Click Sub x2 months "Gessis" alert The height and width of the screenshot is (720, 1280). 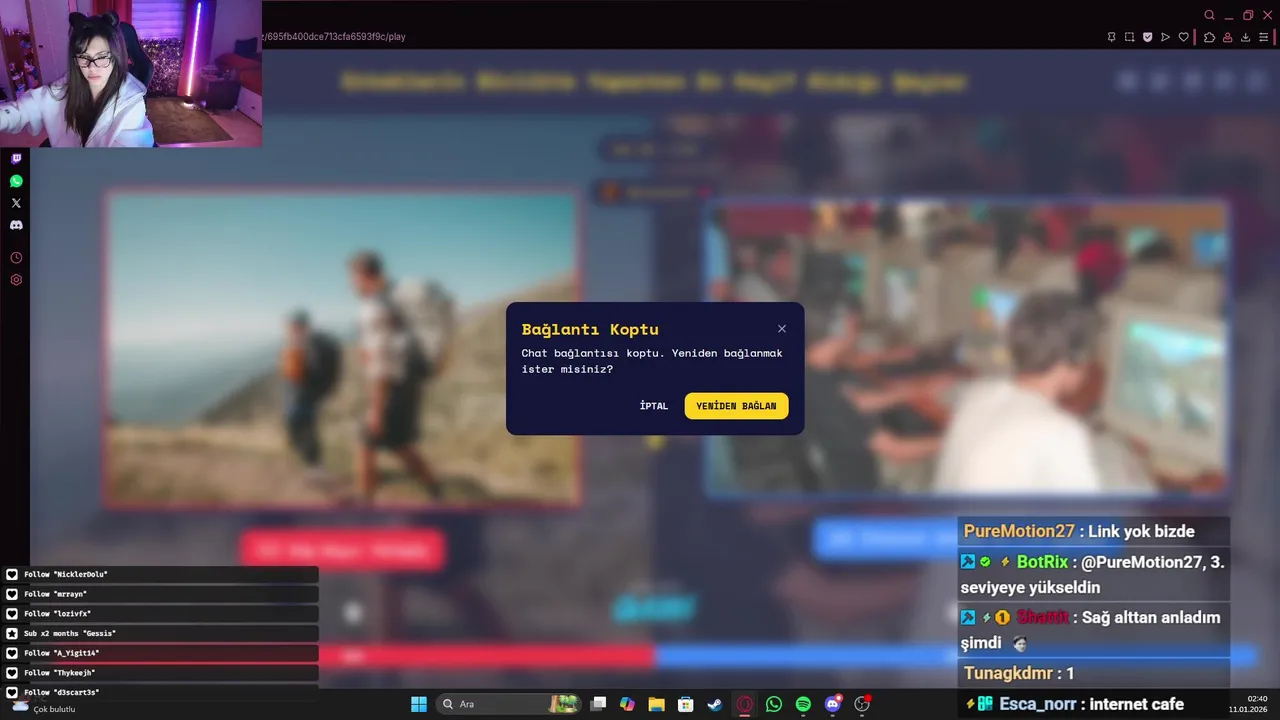point(160,633)
